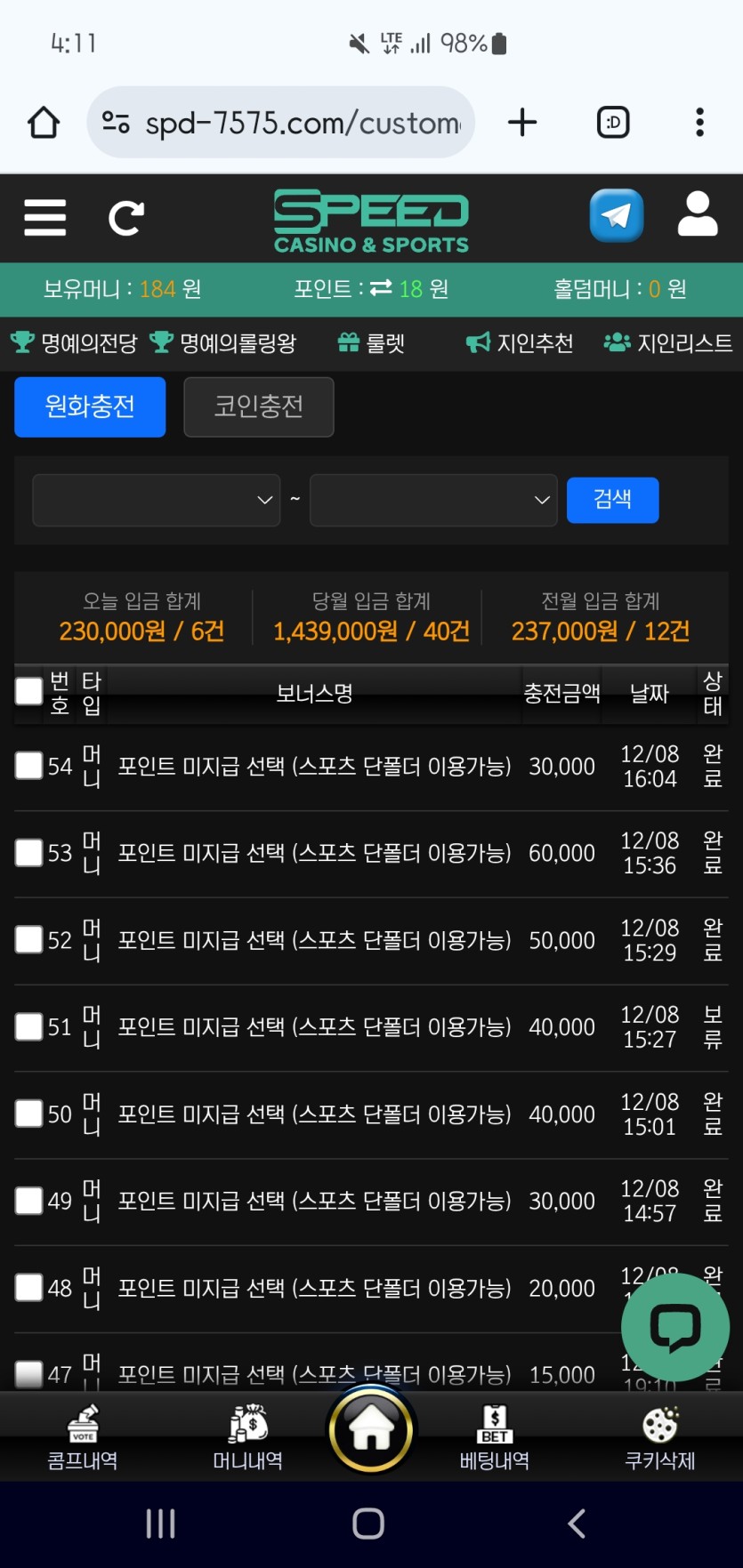The width and height of the screenshot is (743, 1568).
Task: Open the 지인추천 referral link
Action: click(x=521, y=343)
